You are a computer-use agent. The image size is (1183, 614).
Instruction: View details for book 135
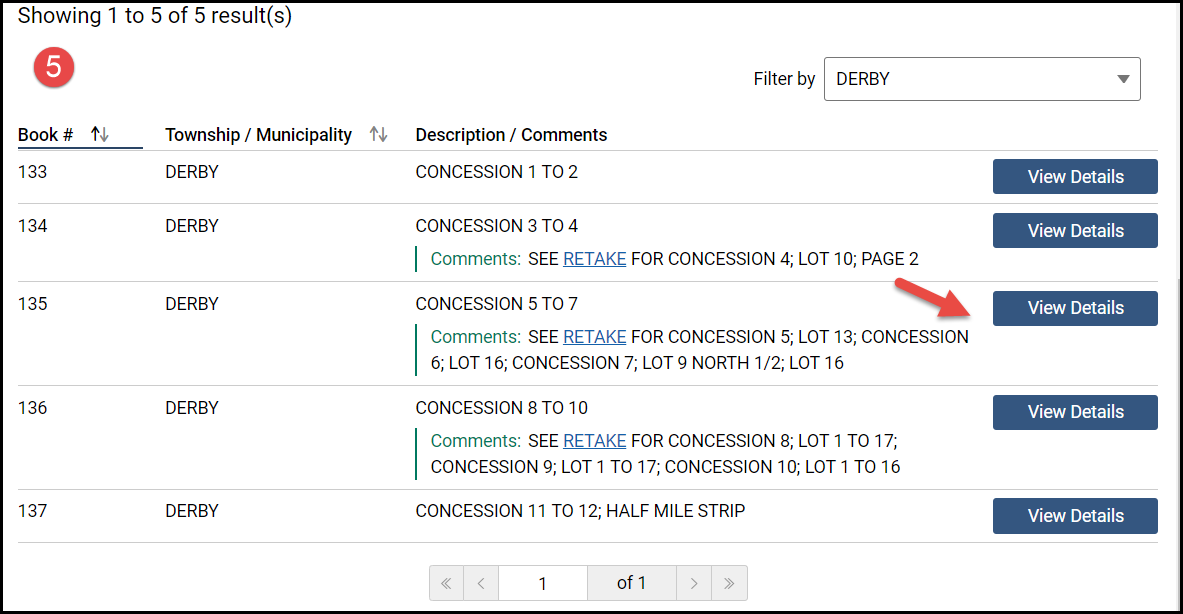click(x=1075, y=308)
